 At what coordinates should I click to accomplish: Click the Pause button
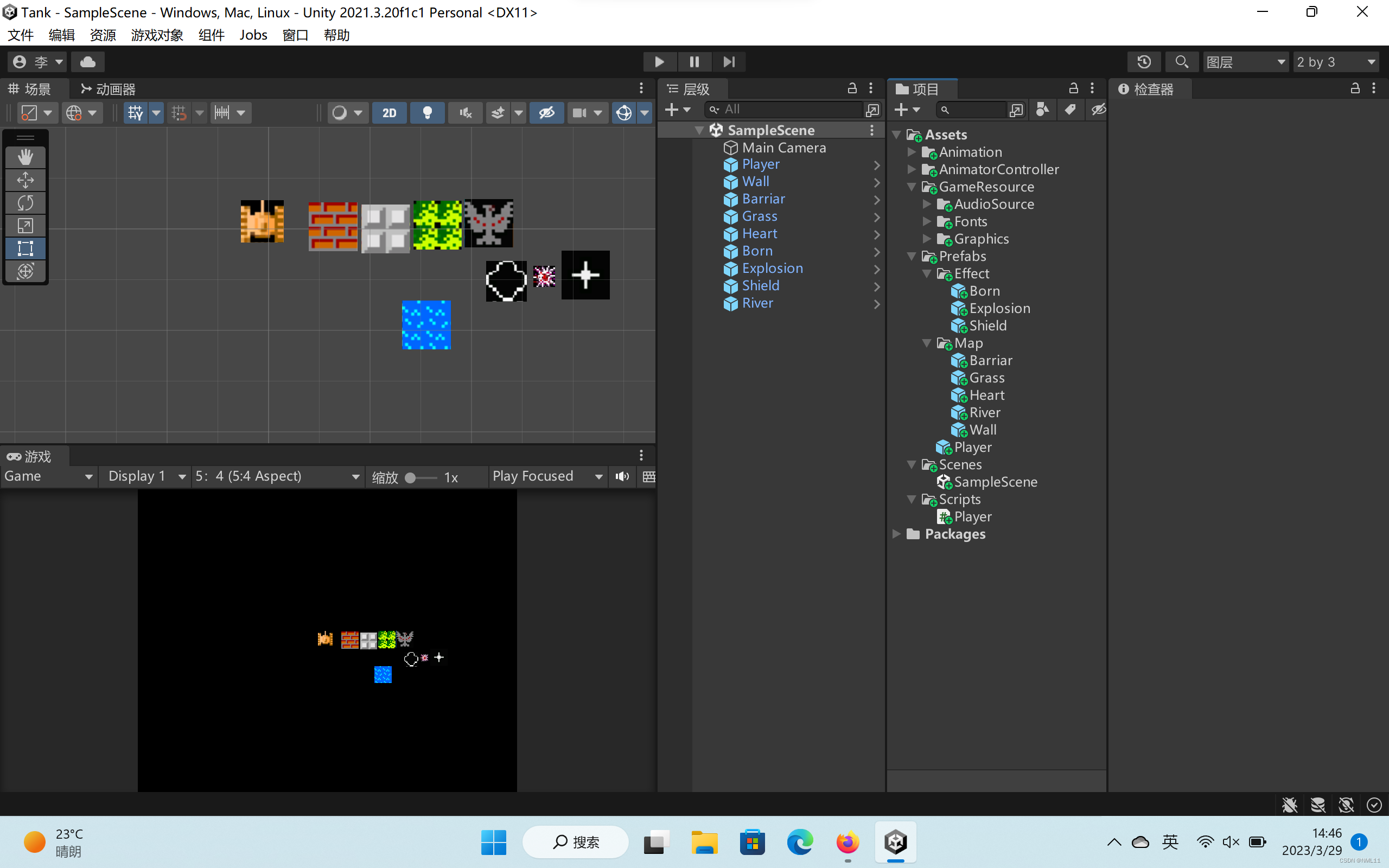pyautogui.click(x=694, y=61)
